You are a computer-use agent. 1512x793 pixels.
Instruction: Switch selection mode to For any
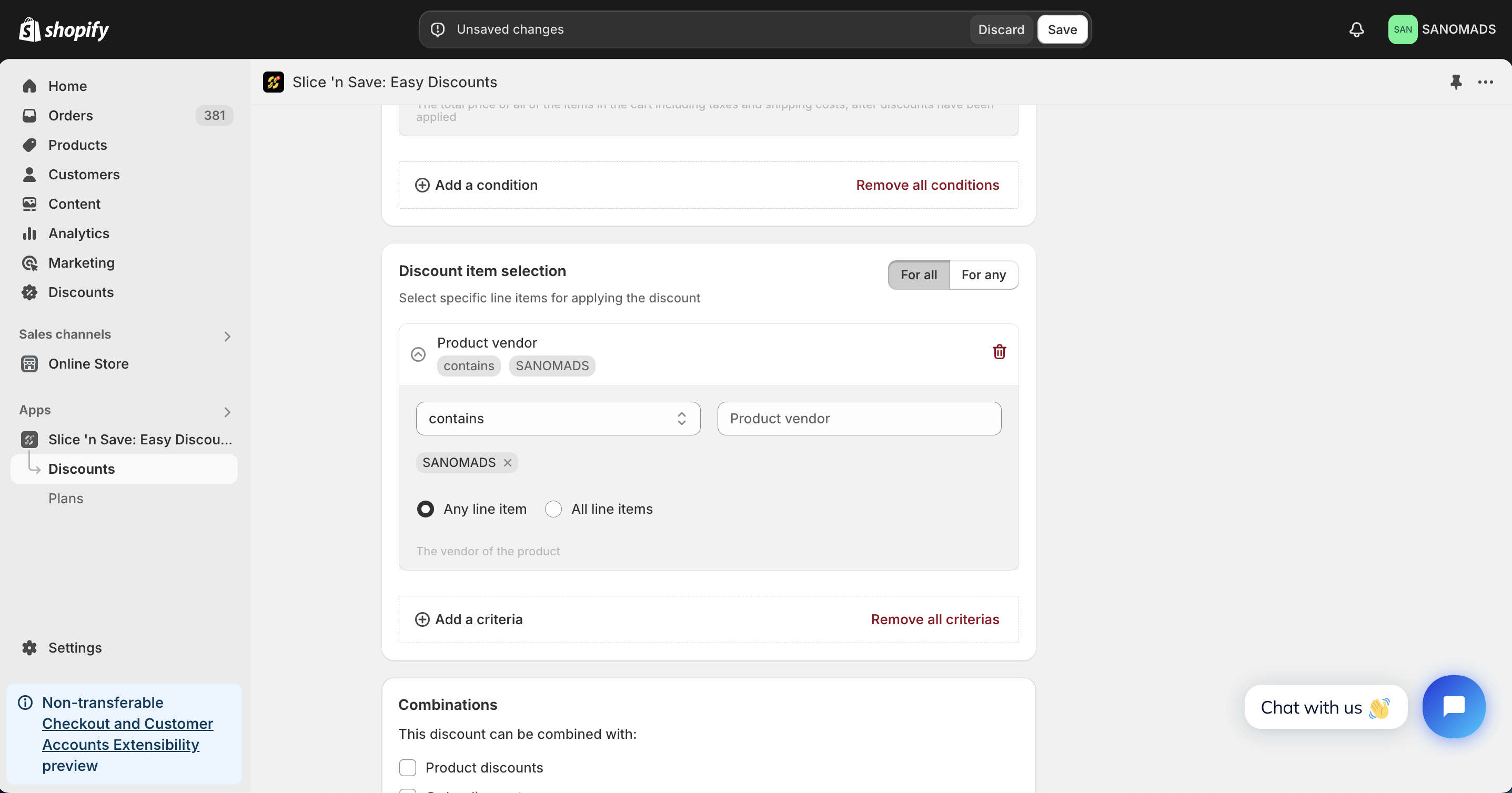984,275
